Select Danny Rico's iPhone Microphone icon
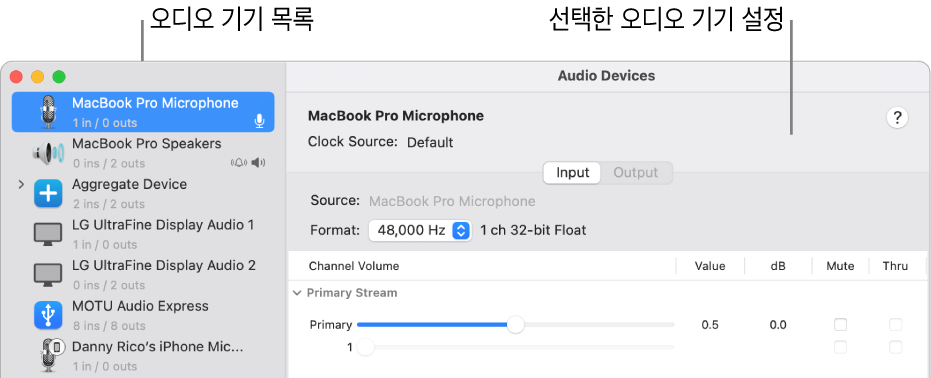The image size is (931, 378). [50, 355]
